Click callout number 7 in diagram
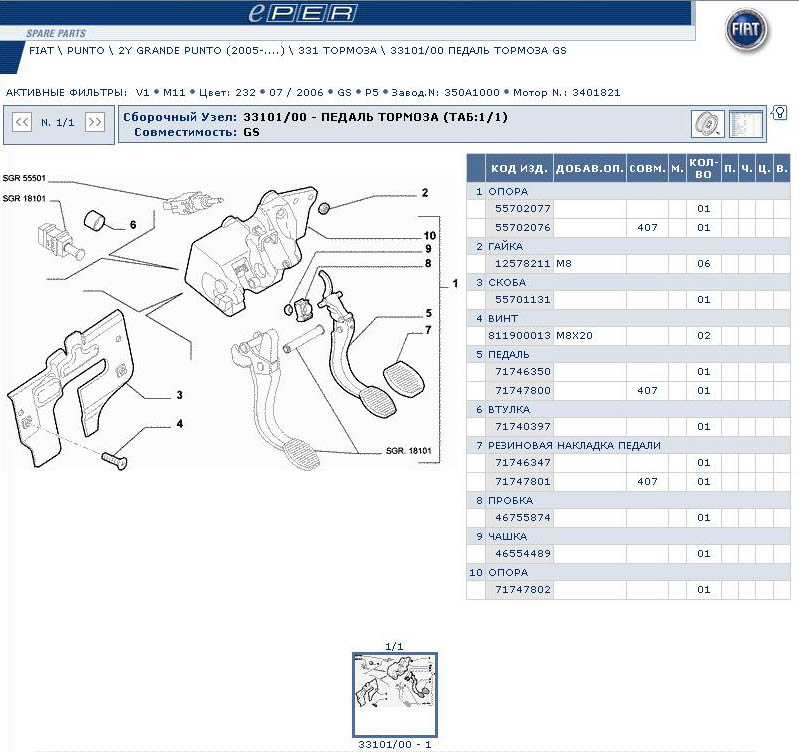The width and height of the screenshot is (799, 752). [428, 330]
